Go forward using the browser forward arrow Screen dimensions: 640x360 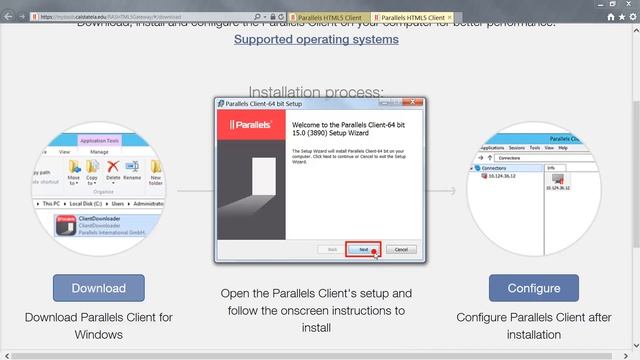[22, 17]
